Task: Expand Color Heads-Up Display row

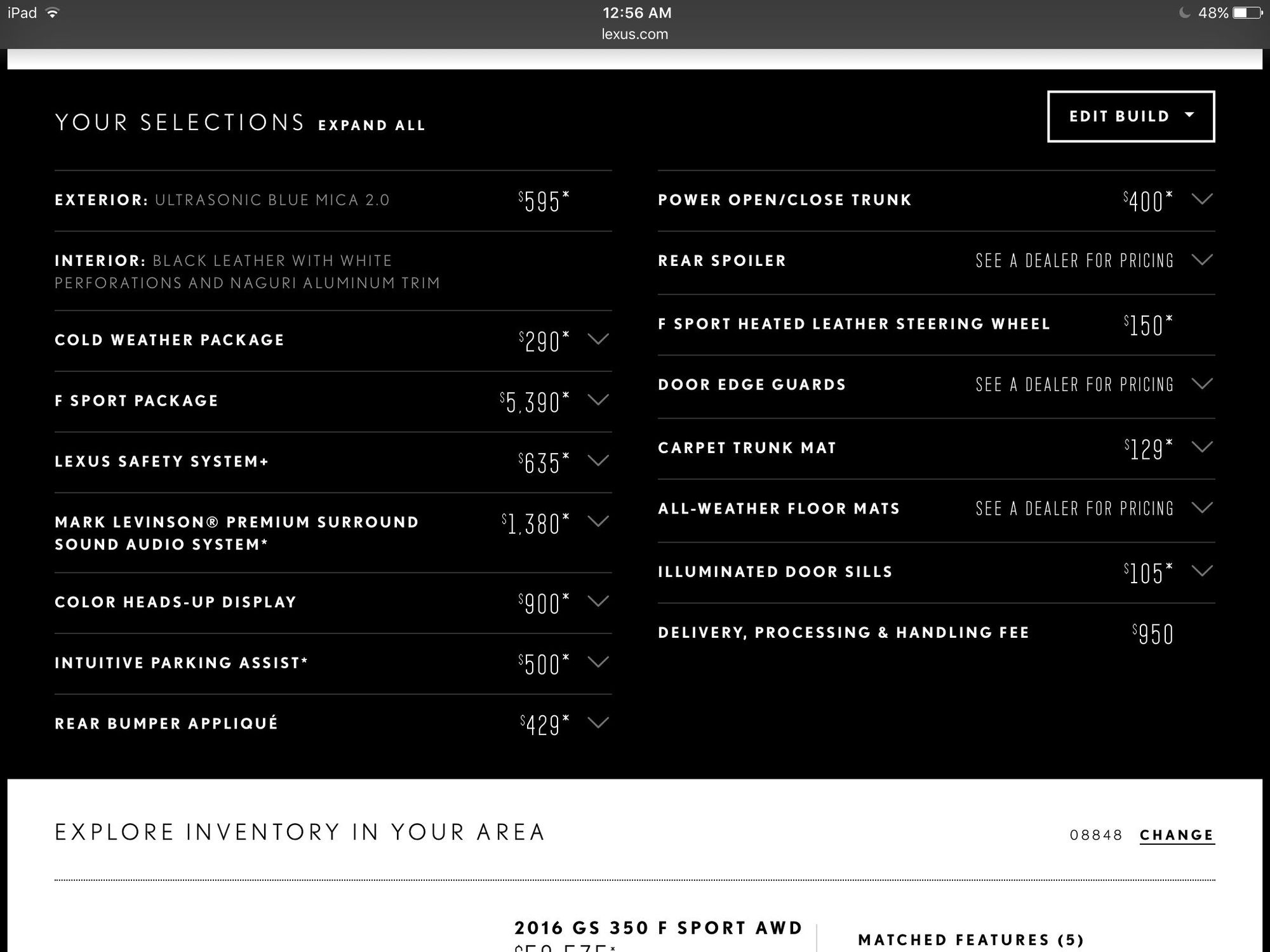Action: pos(598,600)
